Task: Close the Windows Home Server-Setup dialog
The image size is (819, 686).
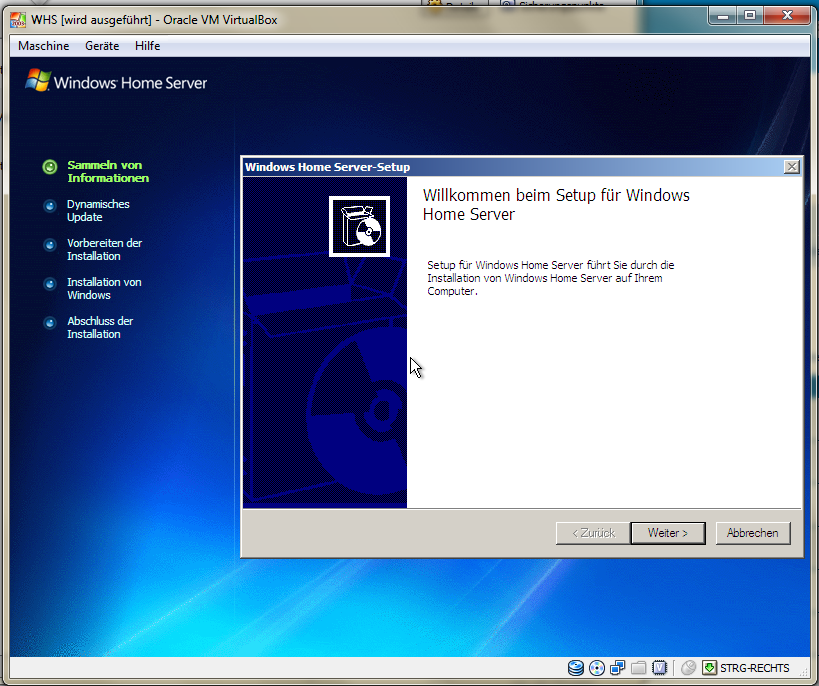Action: tap(791, 167)
